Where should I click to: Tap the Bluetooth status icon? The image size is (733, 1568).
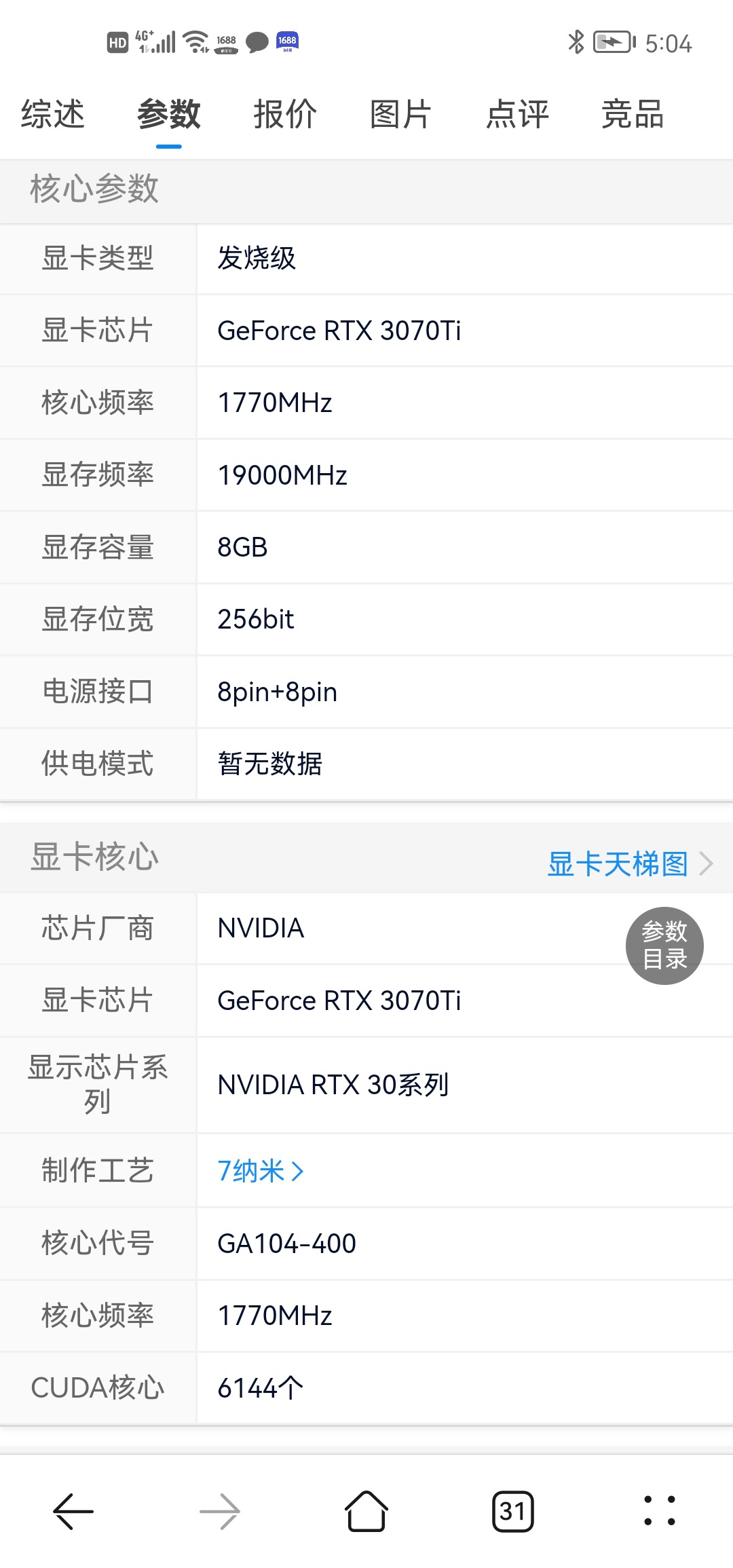tap(576, 42)
